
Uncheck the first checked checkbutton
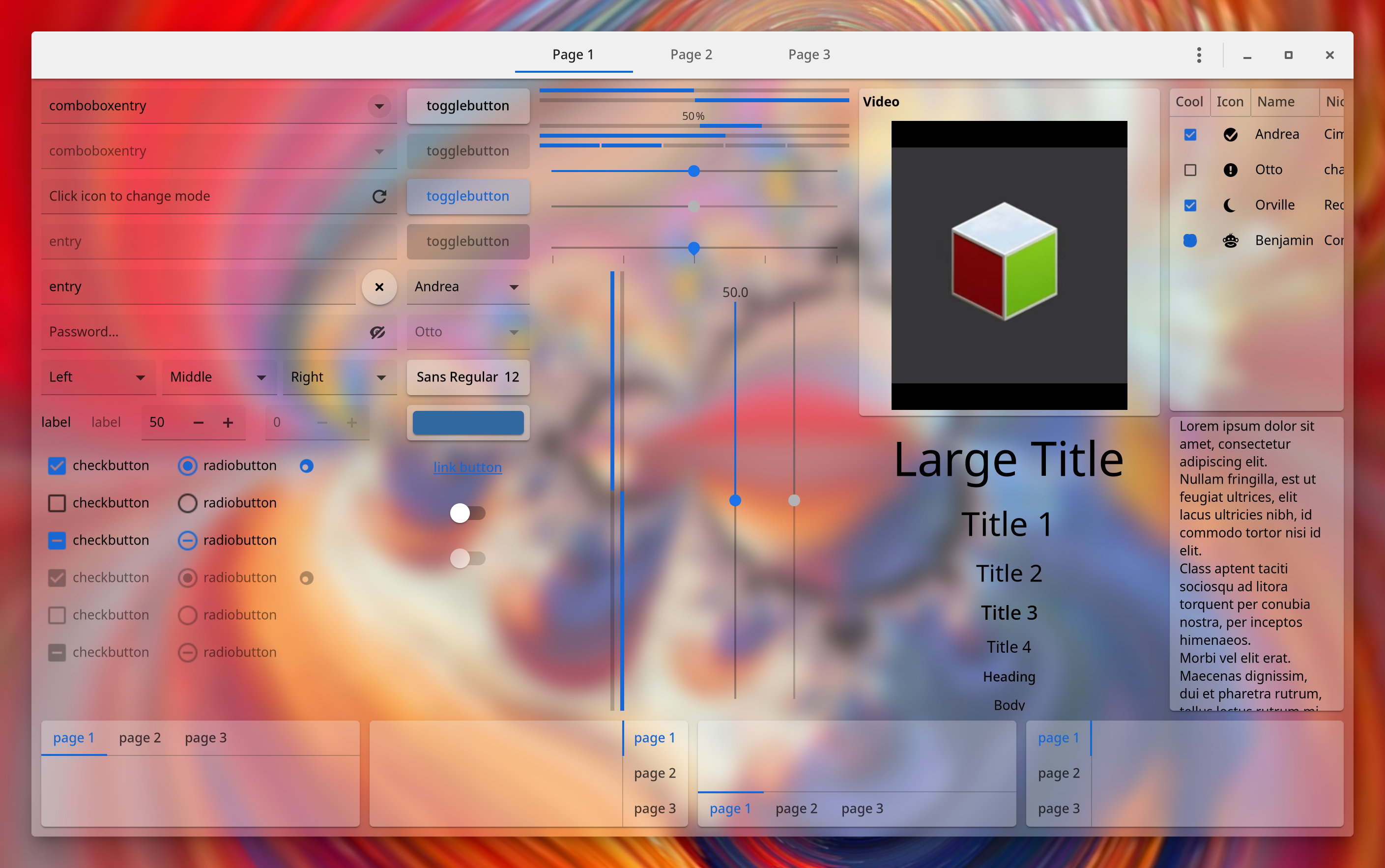57,465
